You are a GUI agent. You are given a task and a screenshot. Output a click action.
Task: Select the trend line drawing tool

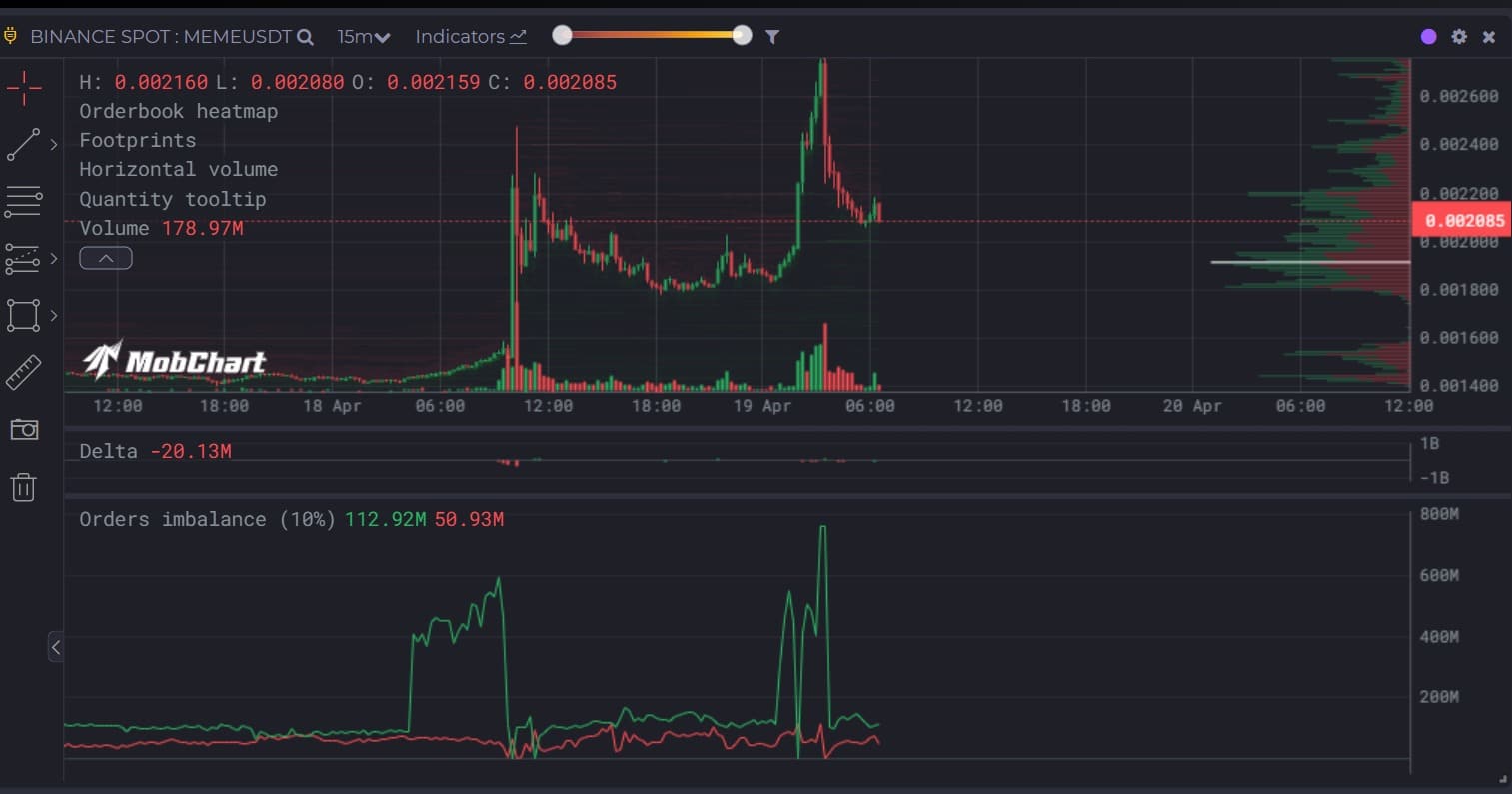pyautogui.click(x=24, y=145)
